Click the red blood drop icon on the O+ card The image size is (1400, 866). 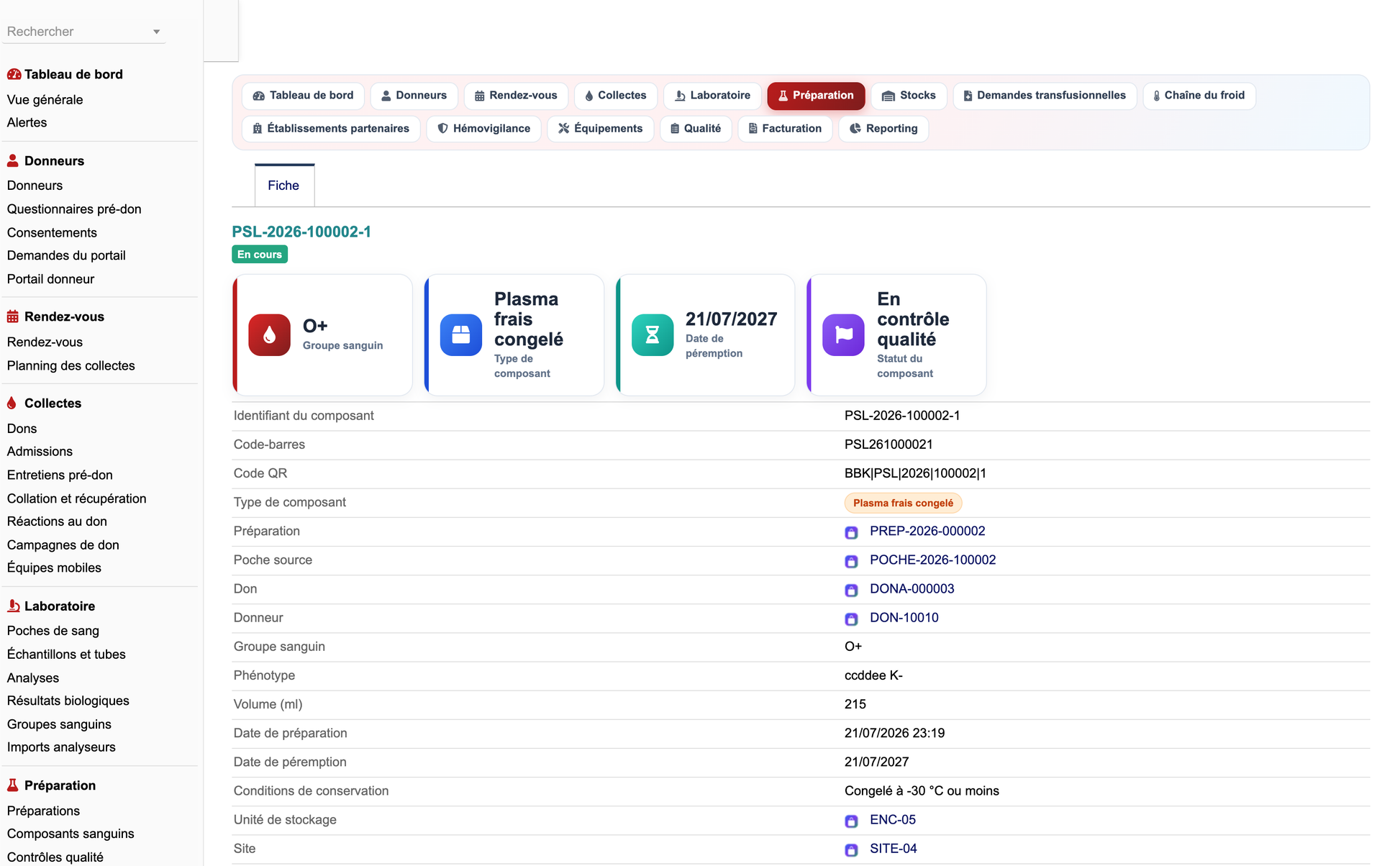269,334
